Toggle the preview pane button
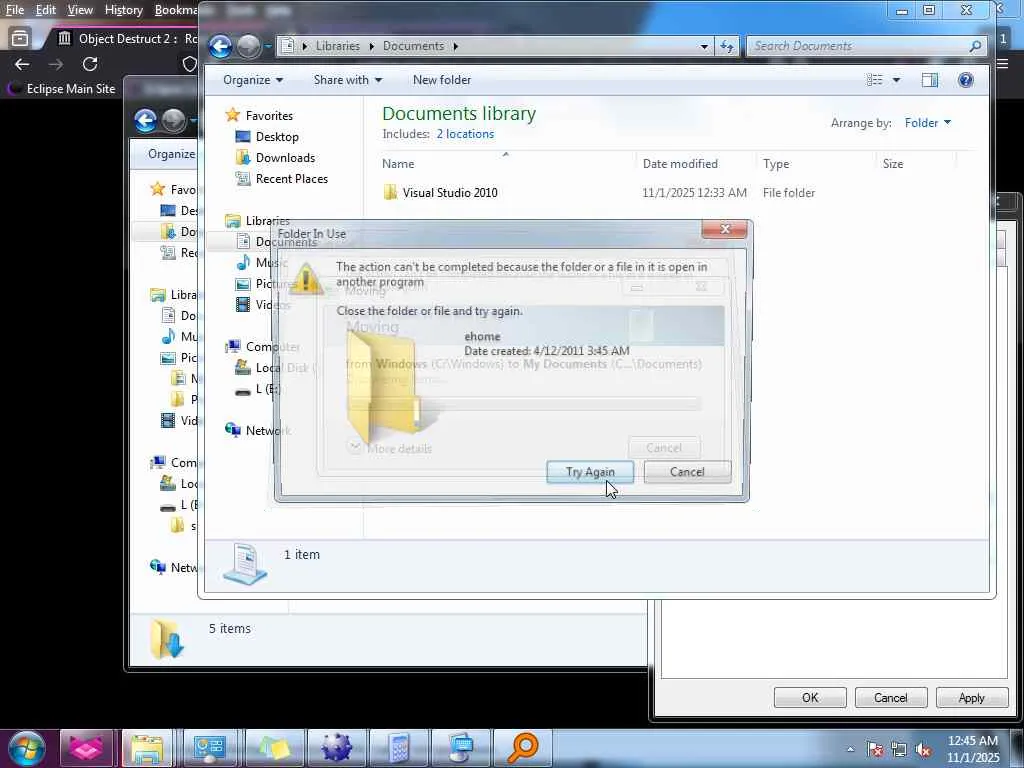The height and width of the screenshot is (768, 1024). tap(929, 80)
